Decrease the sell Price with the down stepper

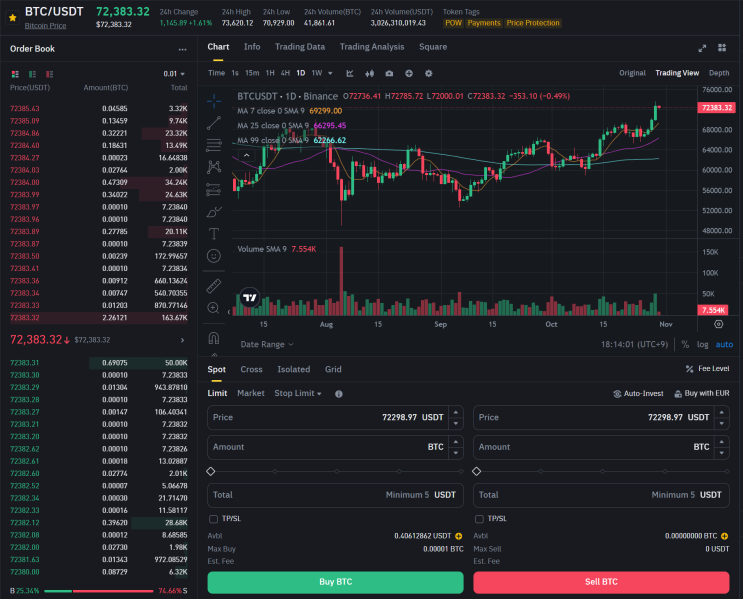pos(722,423)
